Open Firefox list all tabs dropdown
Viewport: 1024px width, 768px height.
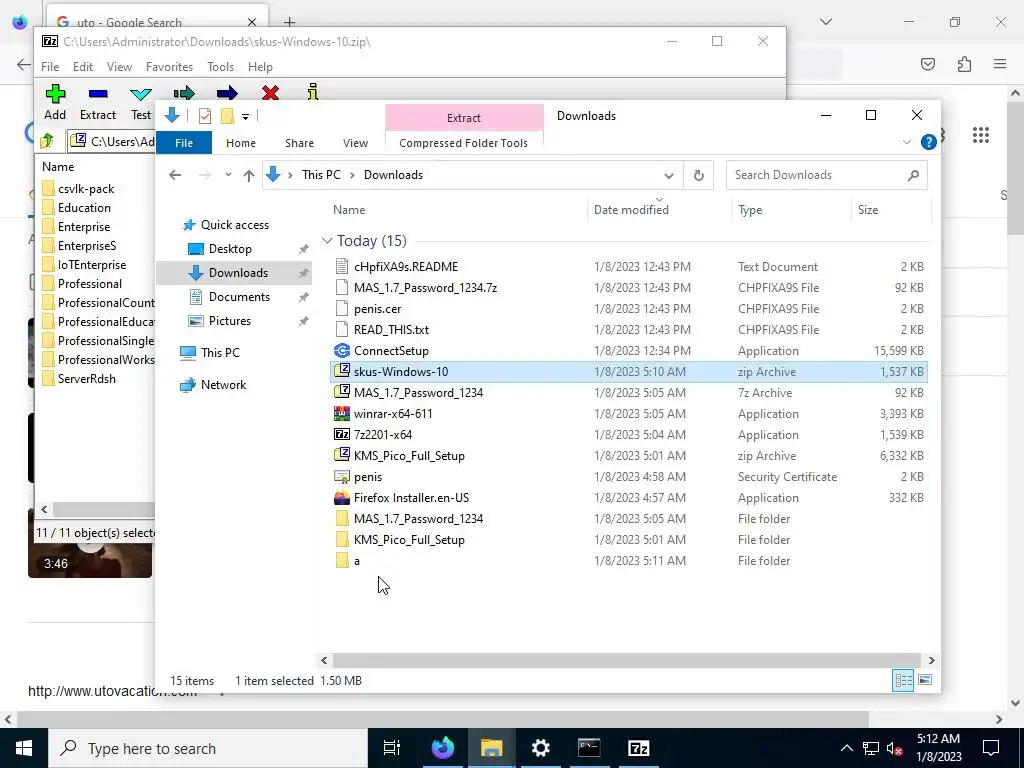click(825, 22)
